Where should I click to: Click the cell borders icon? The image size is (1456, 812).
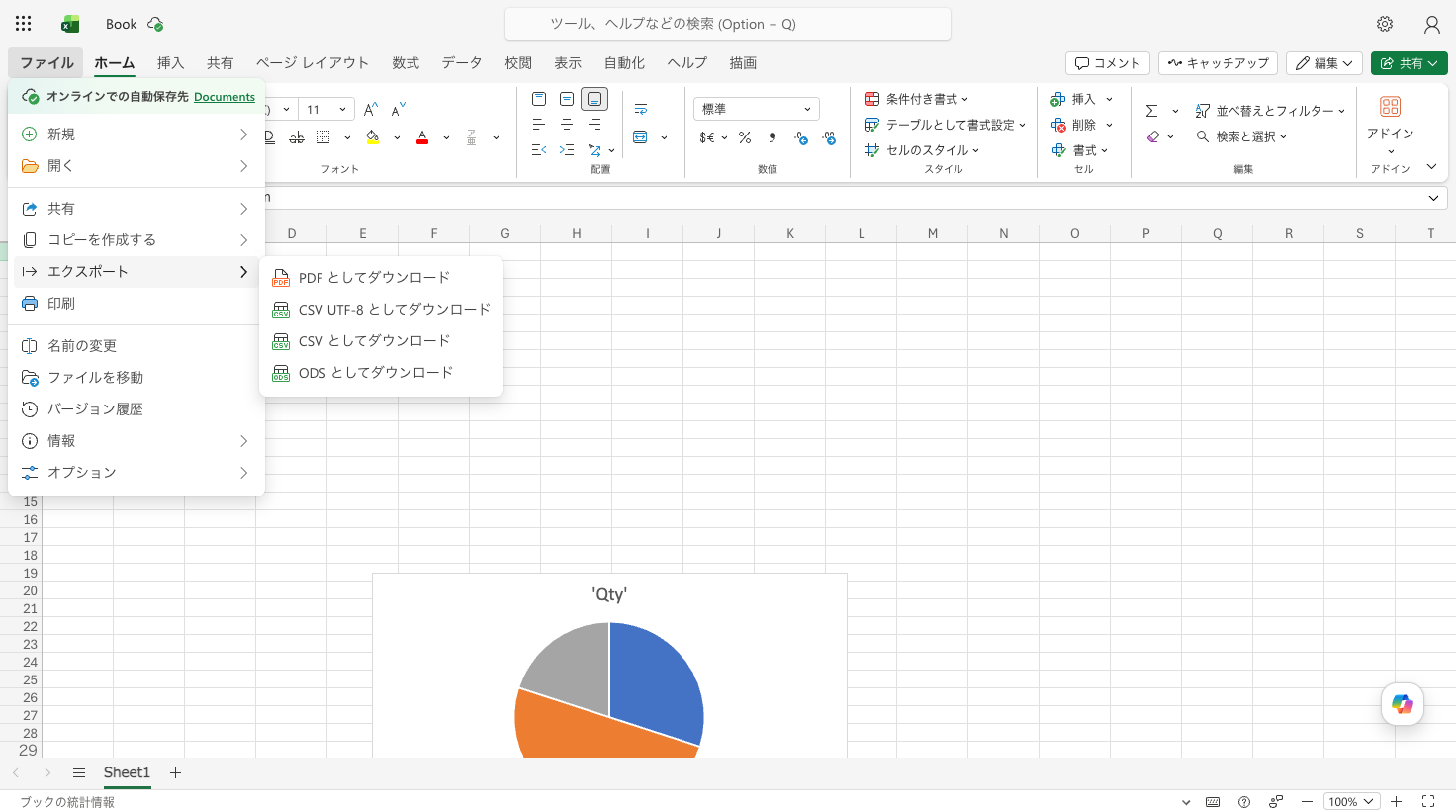click(x=323, y=137)
